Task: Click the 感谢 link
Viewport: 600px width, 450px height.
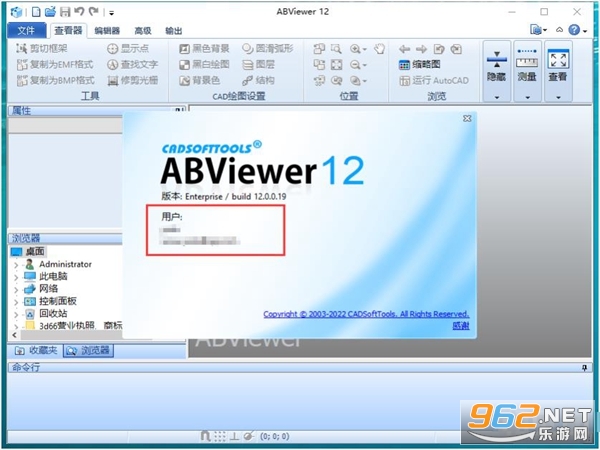Action: point(461,326)
